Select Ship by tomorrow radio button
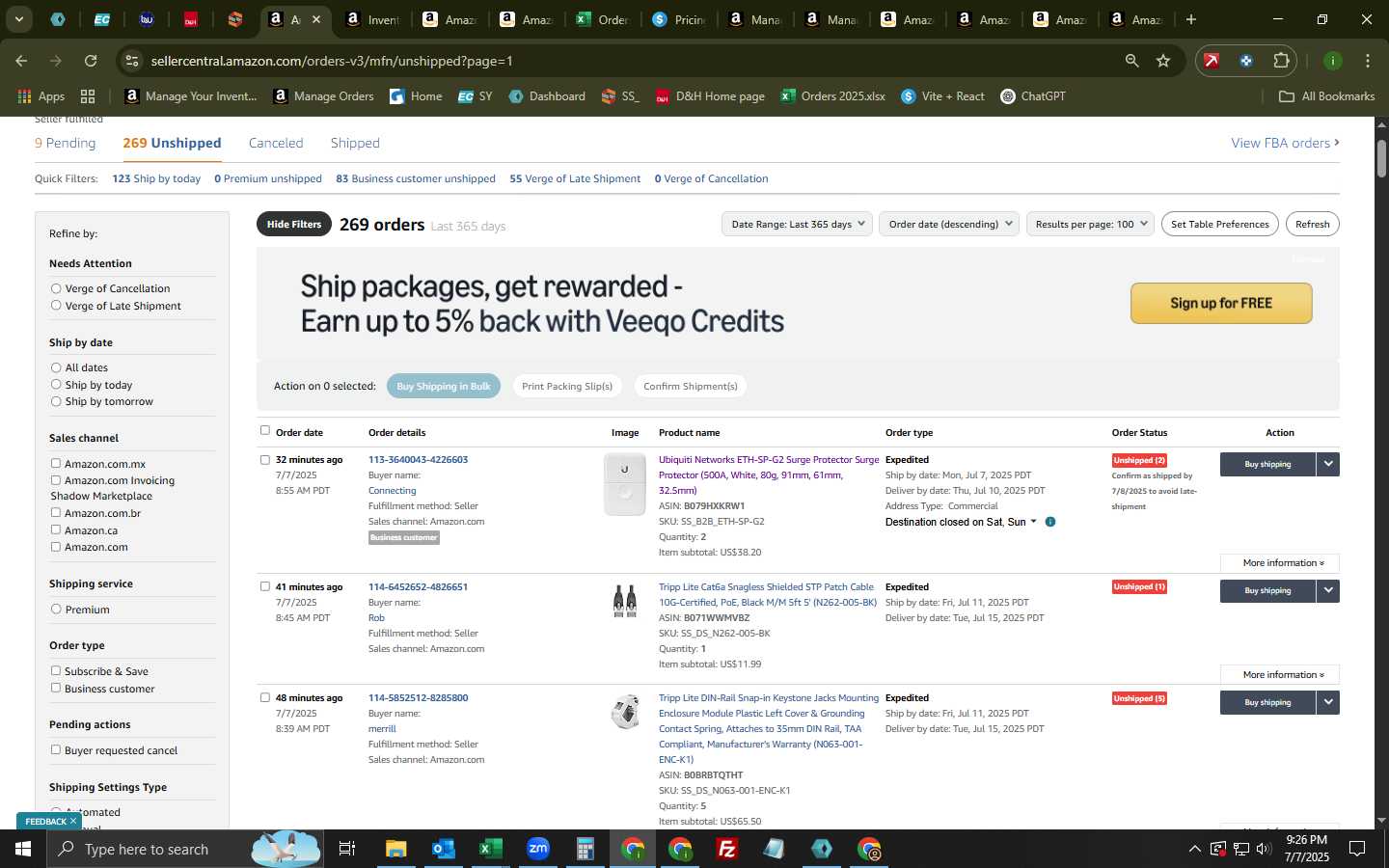 coord(56,401)
